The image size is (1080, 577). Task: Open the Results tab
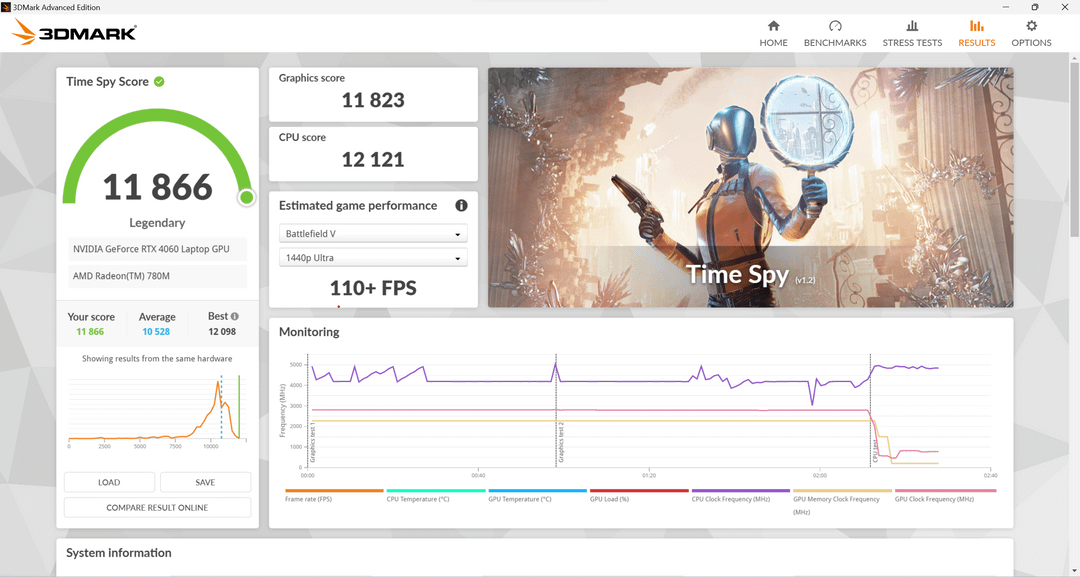976,33
